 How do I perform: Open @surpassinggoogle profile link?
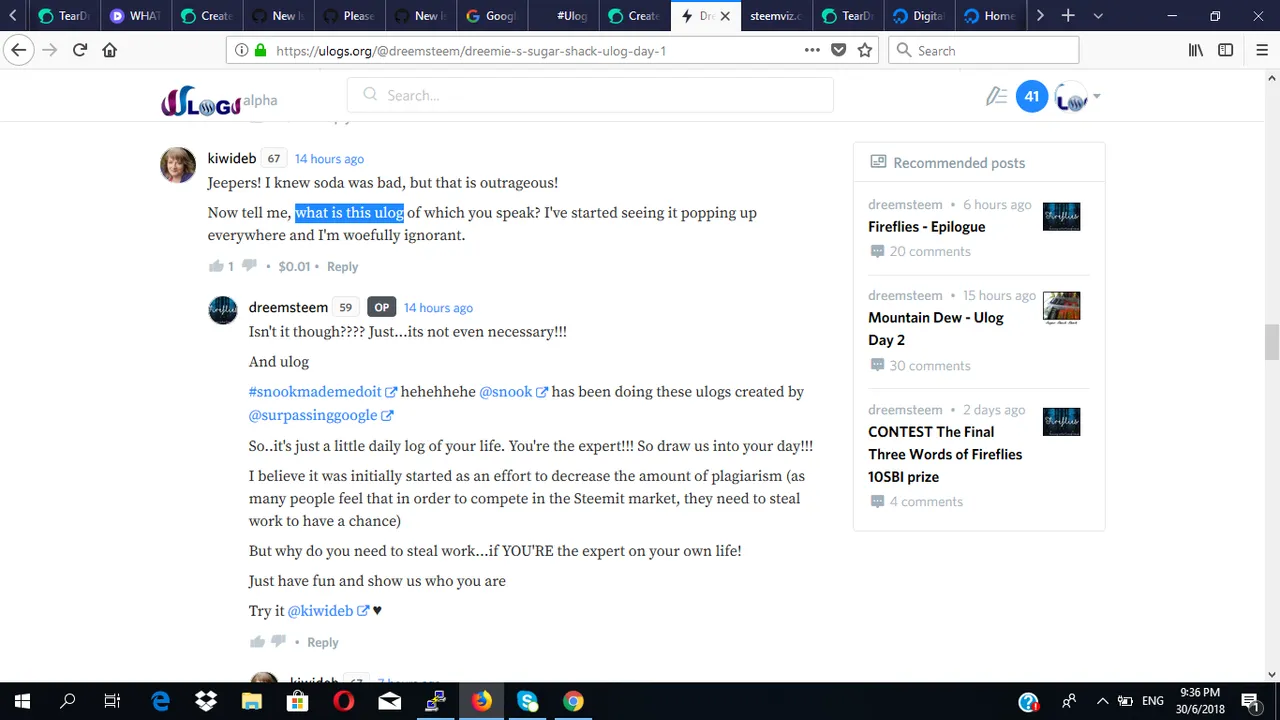tap(321, 415)
